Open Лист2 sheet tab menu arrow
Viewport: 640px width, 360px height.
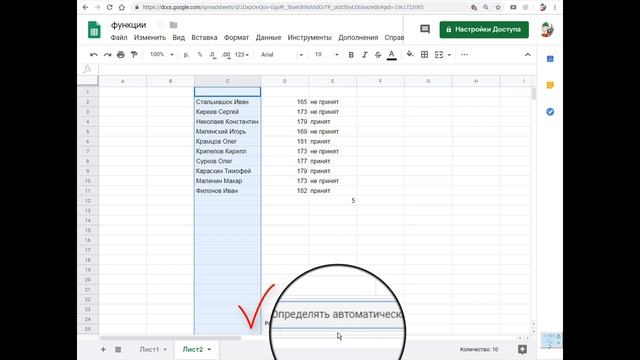pos(209,349)
